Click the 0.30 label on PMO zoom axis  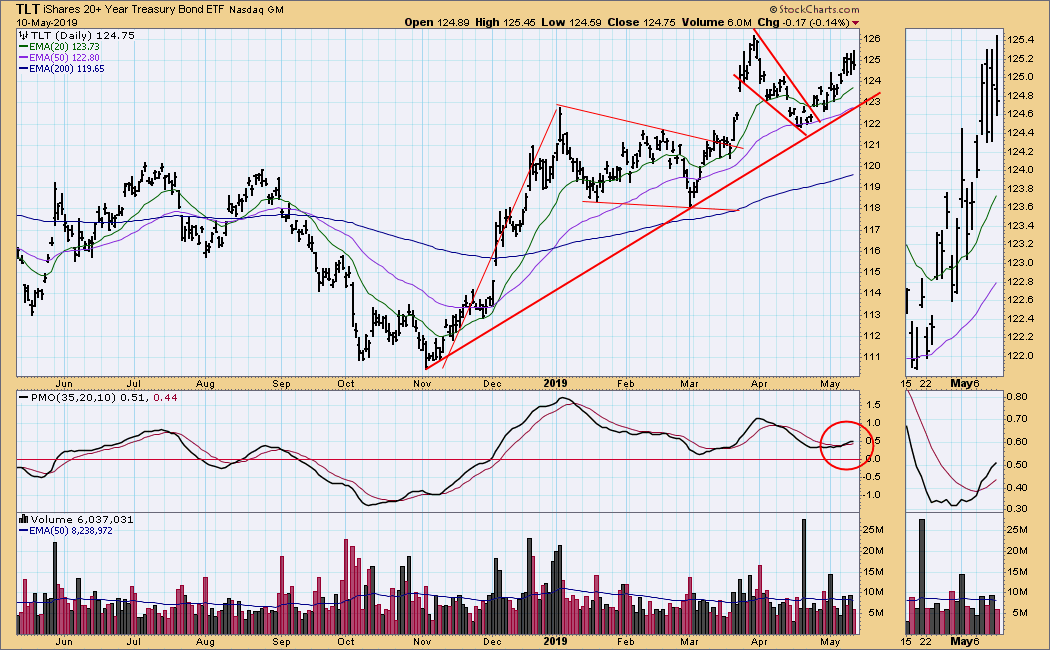(x=1017, y=509)
